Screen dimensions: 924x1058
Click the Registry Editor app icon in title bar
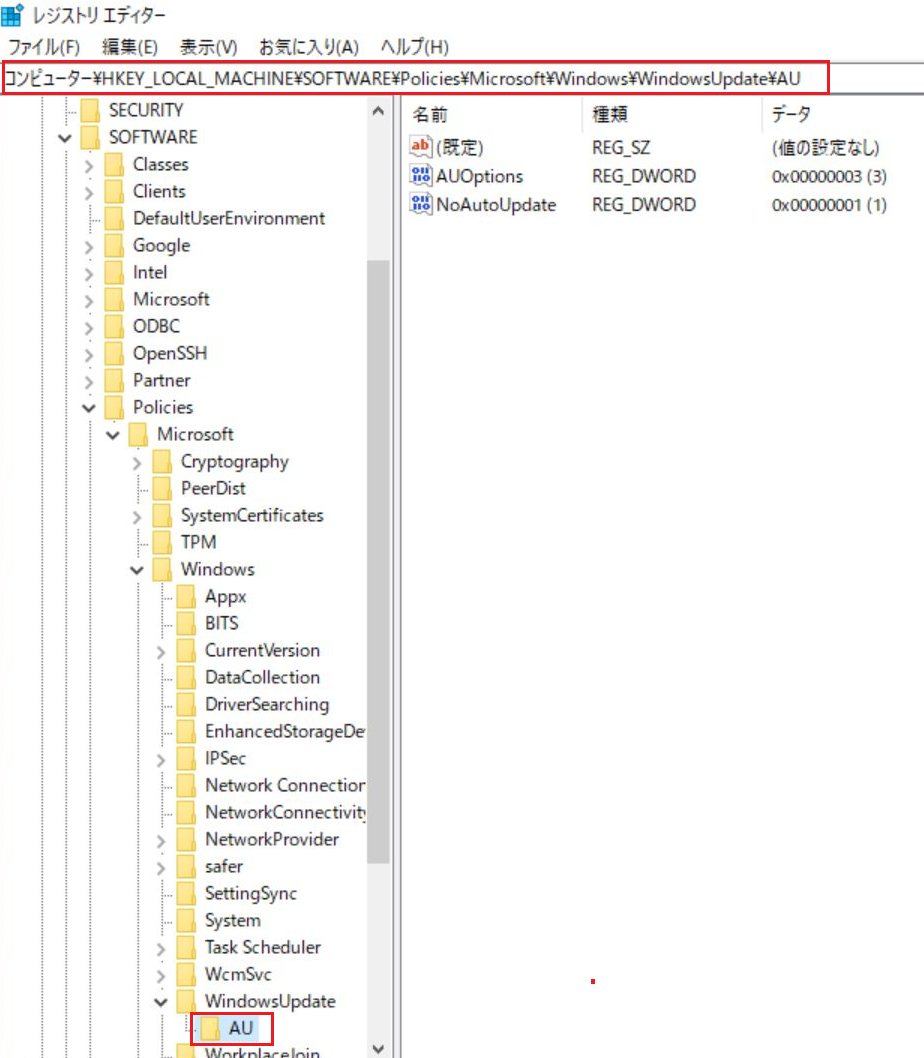12,15
